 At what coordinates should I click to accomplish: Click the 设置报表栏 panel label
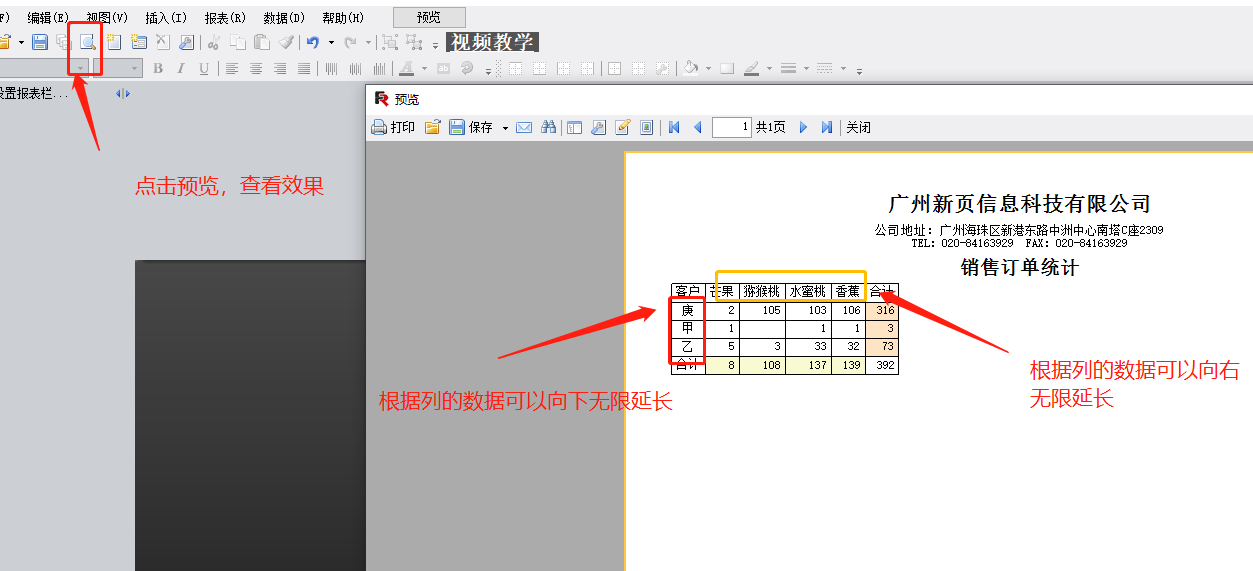point(34,93)
